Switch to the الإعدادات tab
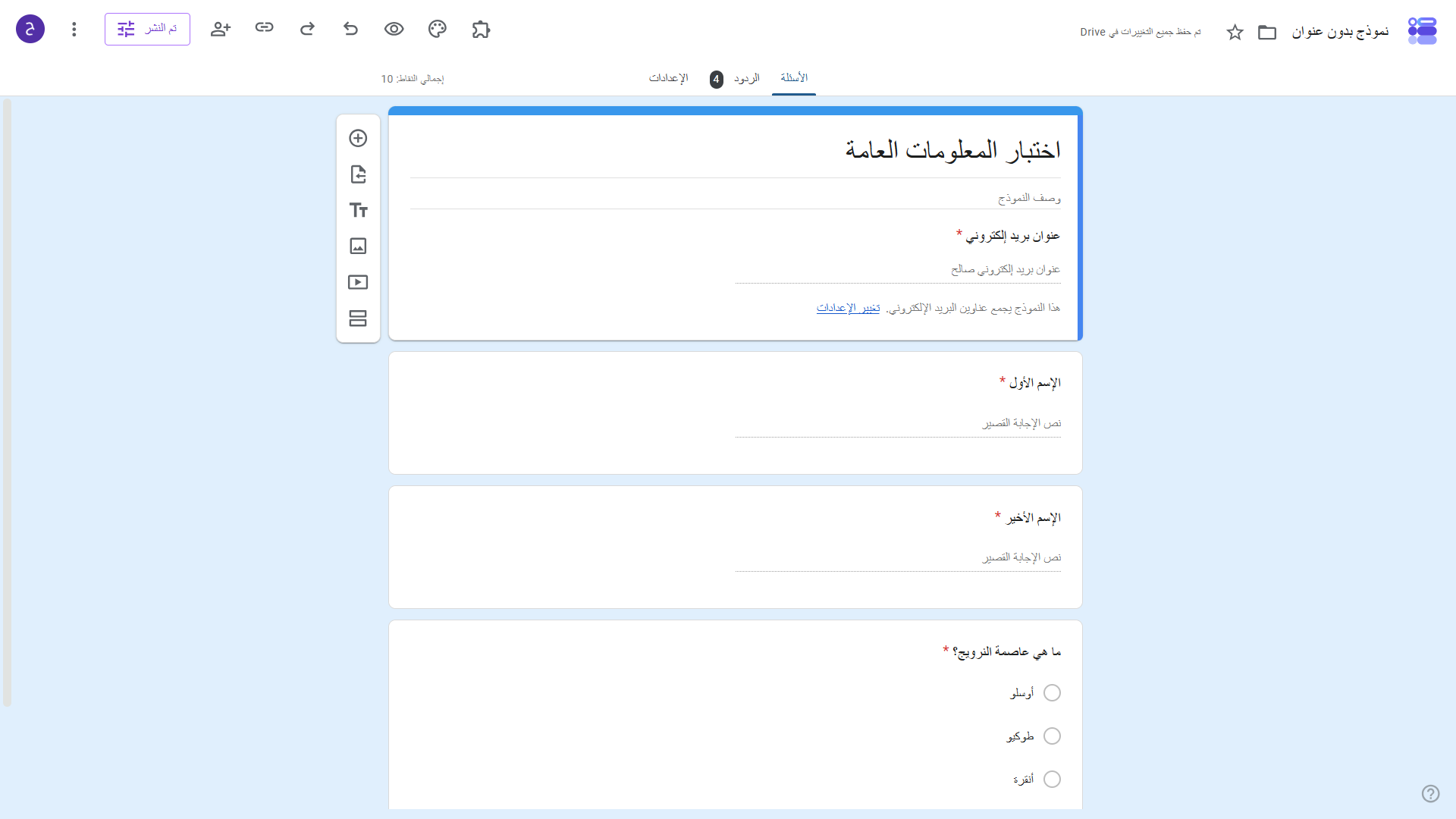1456x819 pixels. [x=668, y=78]
